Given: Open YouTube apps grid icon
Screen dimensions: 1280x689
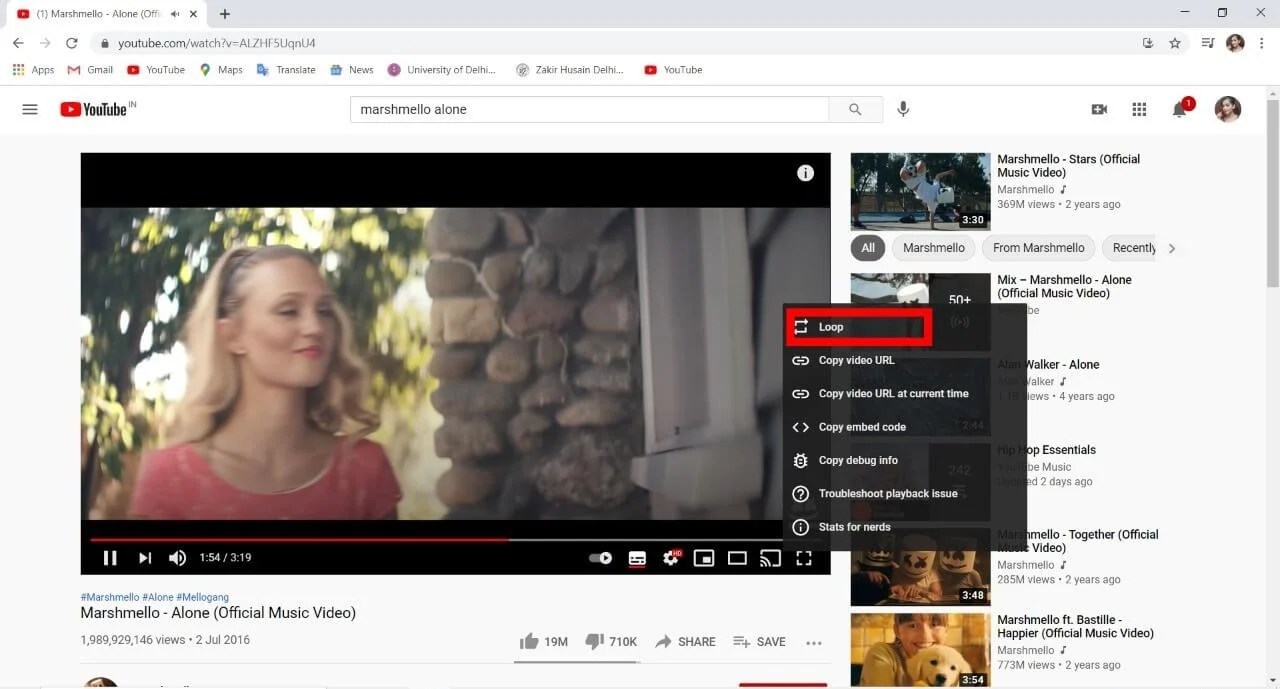Looking at the screenshot, I should pos(1139,109).
